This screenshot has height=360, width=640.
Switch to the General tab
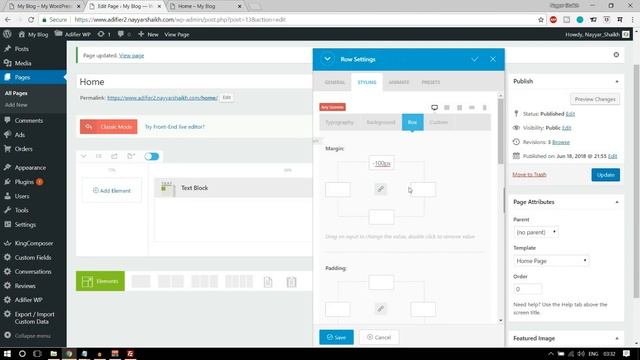335,82
